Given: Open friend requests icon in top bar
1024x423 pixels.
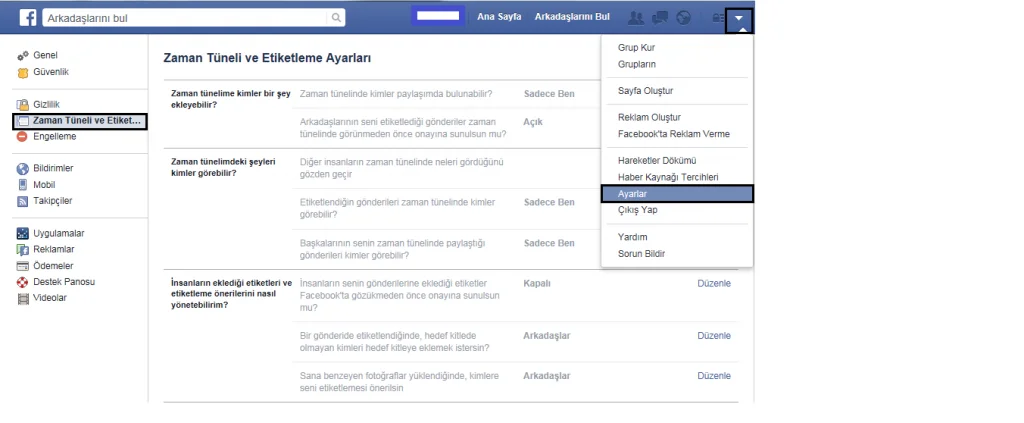Looking at the screenshot, I should [x=635, y=17].
